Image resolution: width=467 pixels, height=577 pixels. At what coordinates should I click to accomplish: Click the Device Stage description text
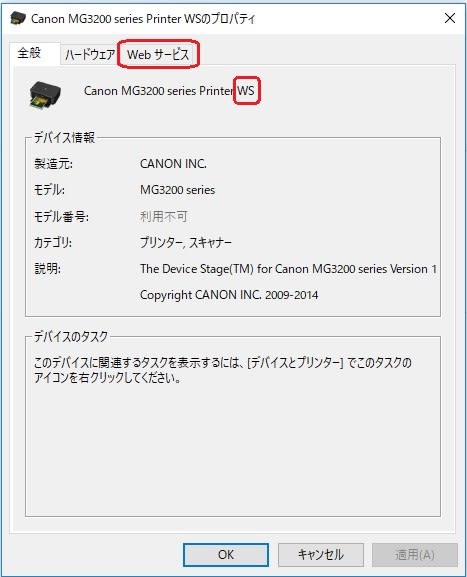288,269
